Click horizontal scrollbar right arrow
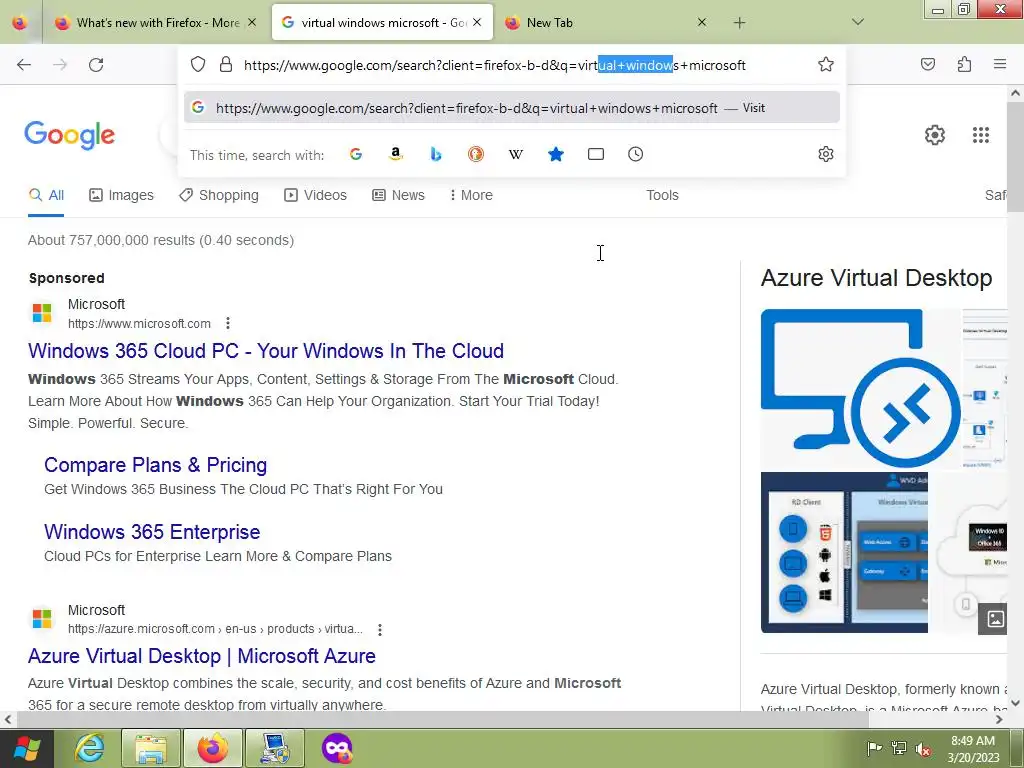 (999, 720)
